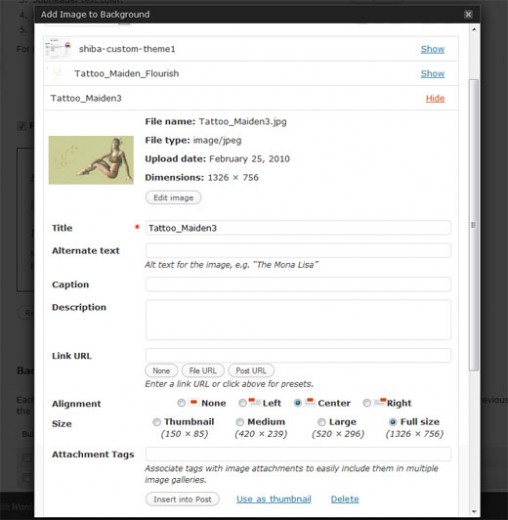Select Center alignment radio button

(298, 403)
